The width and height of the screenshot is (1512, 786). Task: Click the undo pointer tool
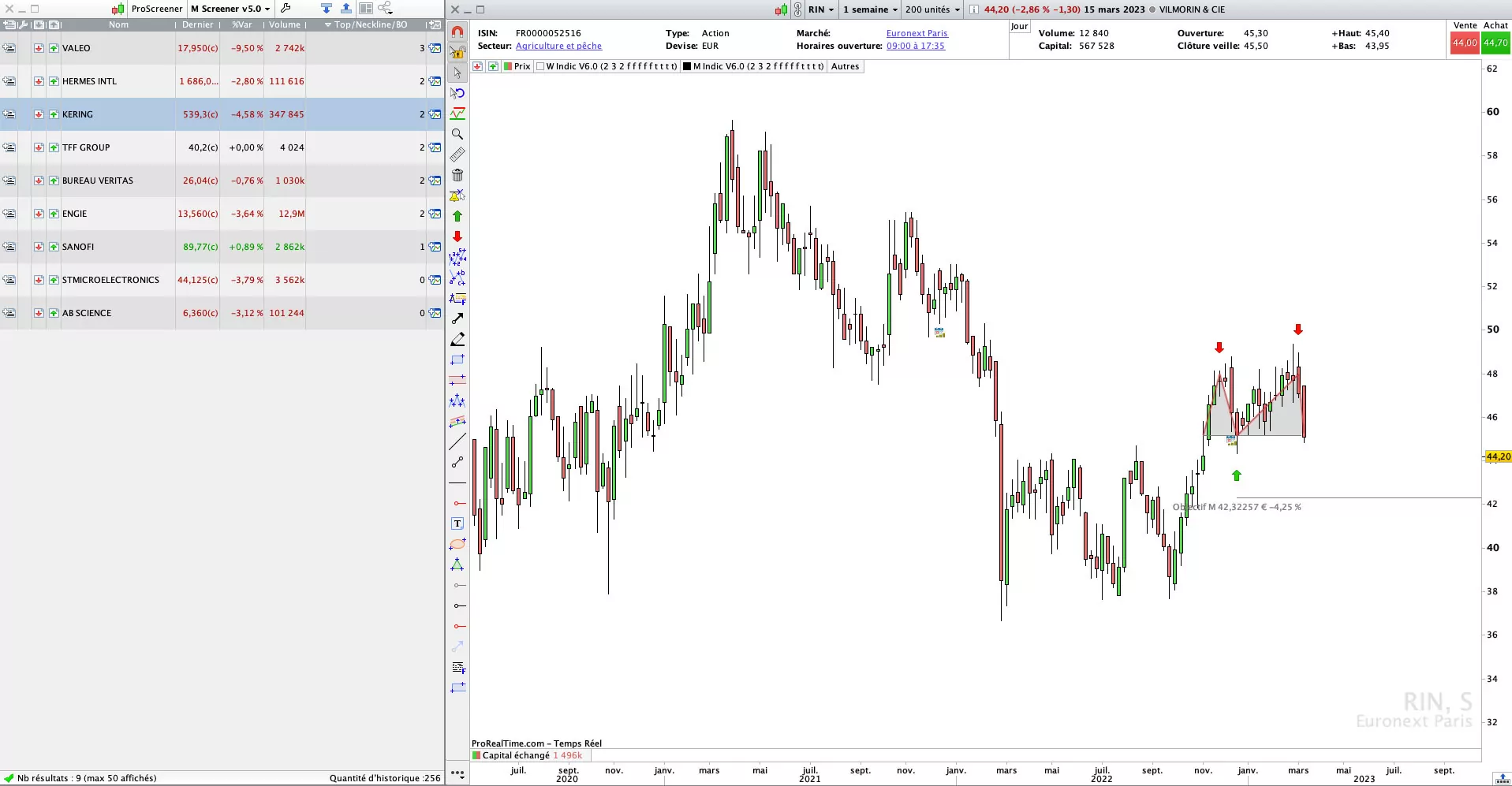[457, 93]
